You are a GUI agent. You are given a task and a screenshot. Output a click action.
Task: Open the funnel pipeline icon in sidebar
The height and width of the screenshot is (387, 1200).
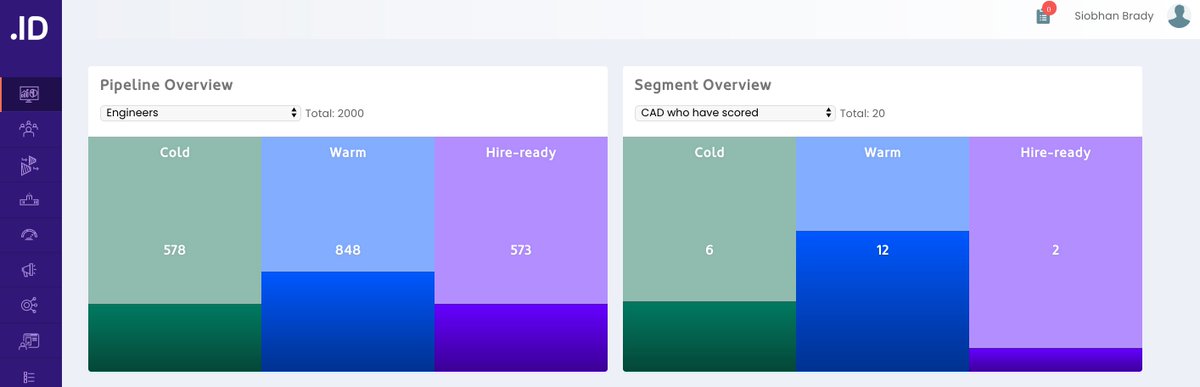click(x=29, y=165)
